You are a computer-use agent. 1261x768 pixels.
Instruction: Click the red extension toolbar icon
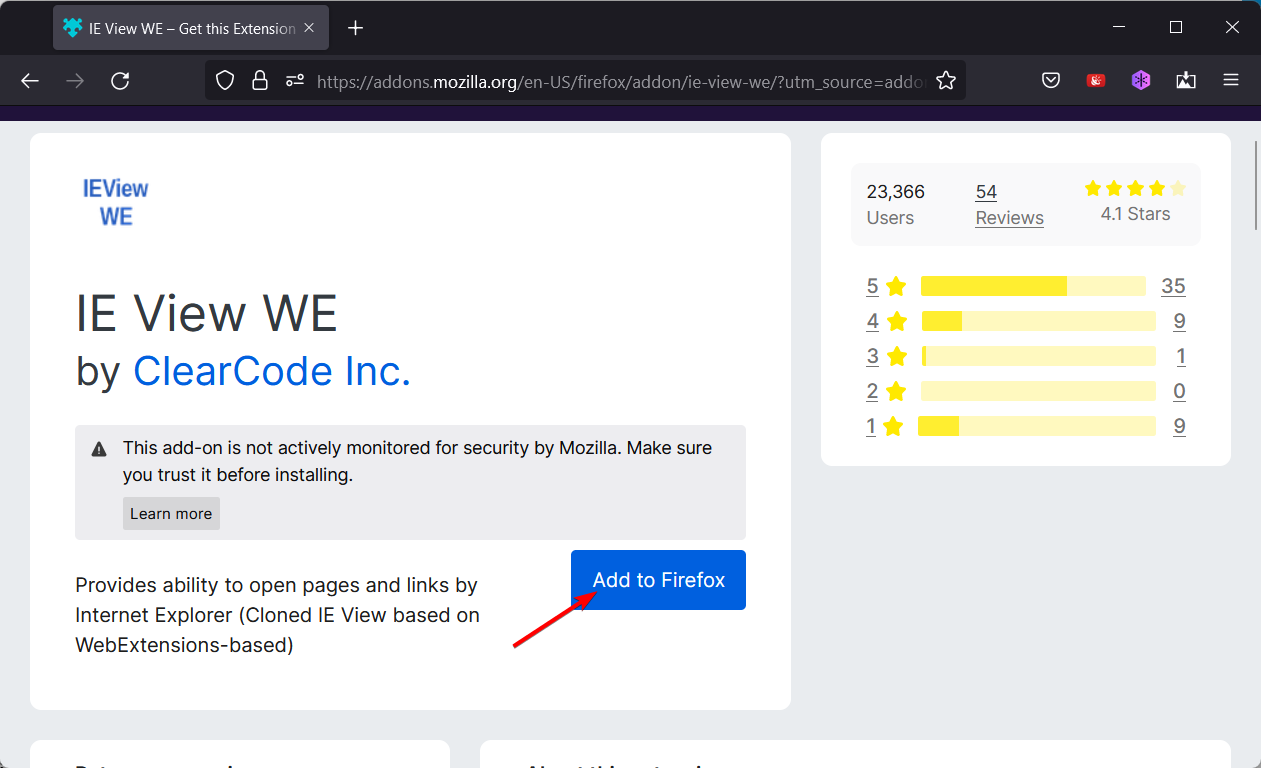(x=1096, y=81)
